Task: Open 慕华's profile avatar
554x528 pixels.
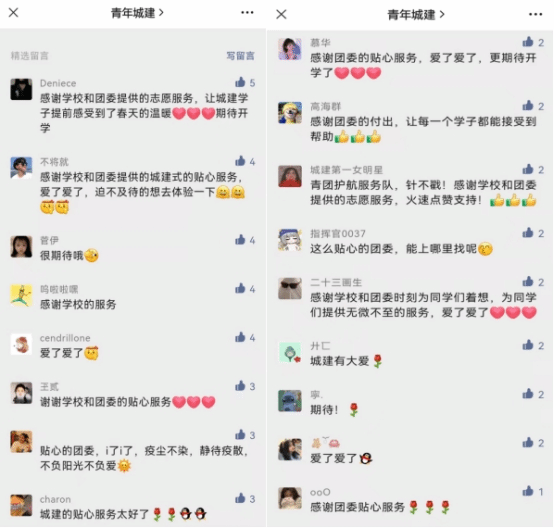Action: point(290,49)
